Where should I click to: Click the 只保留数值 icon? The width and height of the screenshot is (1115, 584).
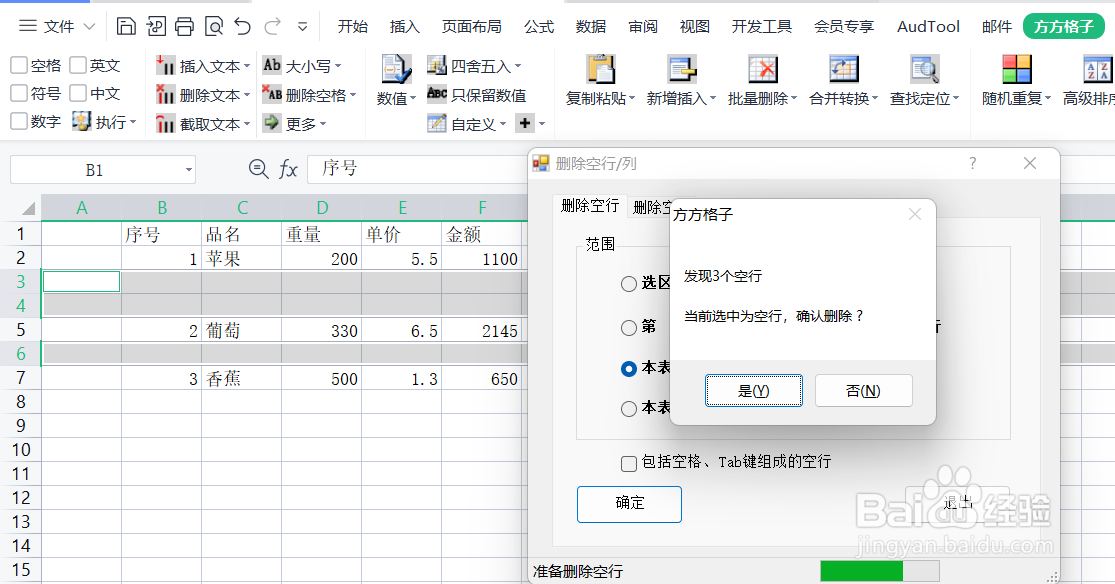437,94
